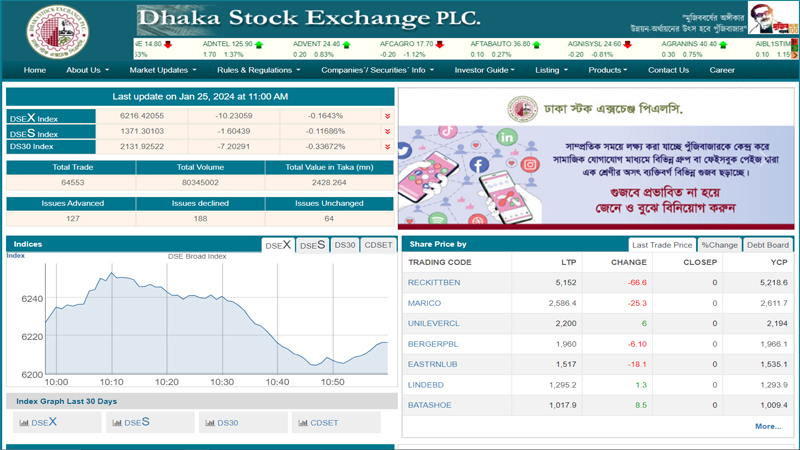This screenshot has width=800, height=450.
Task: Click the red down-arrow in DSEX Index row
Action: (387, 116)
